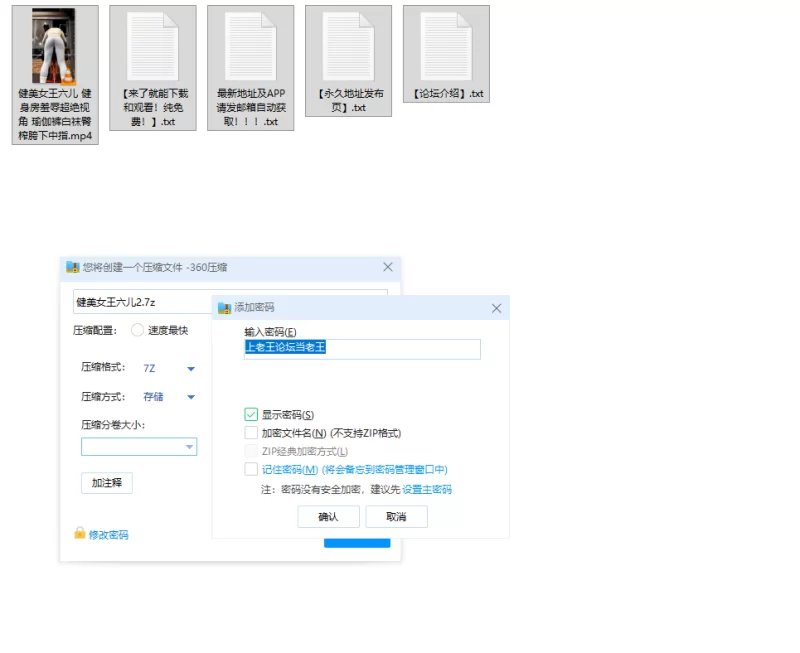800x653 pixels.
Task: Click the 添加密码 dialog title icon
Action: point(224,308)
